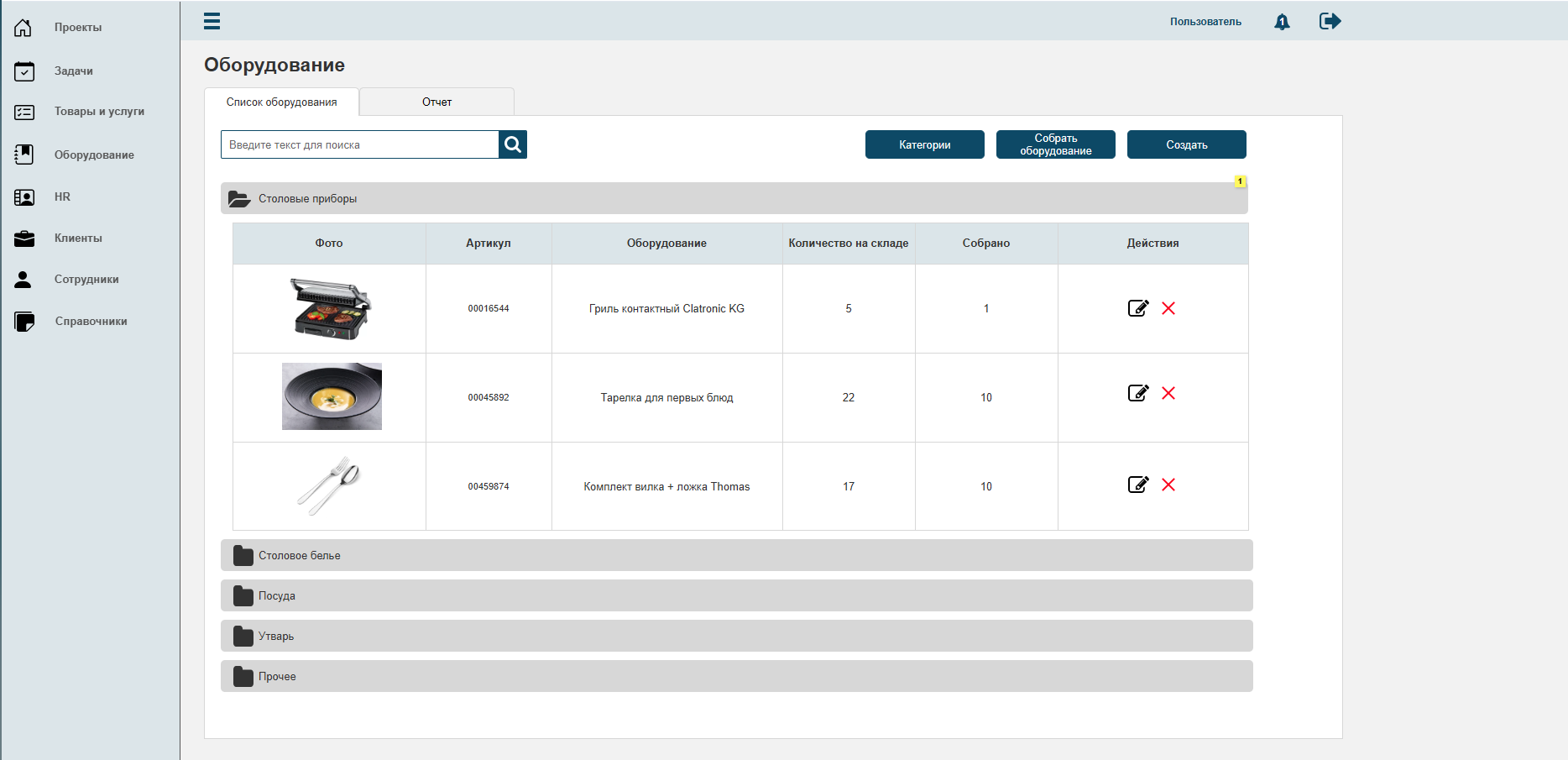Image resolution: width=1568 pixels, height=760 pixels.
Task: Edit the Комплект вилка + ложка Thomas row
Action: click(1138, 485)
